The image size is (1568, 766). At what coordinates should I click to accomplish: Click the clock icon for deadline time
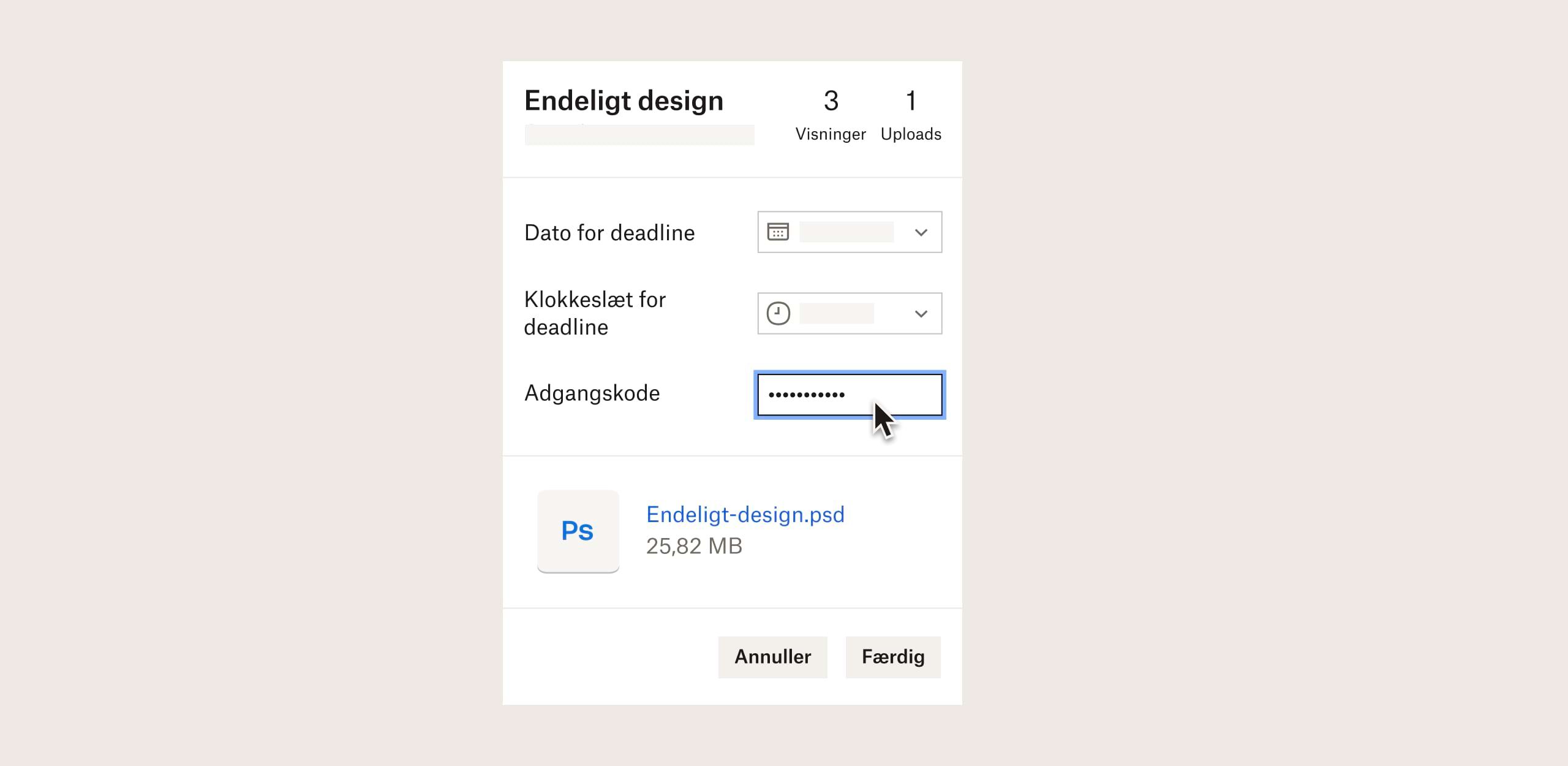[x=778, y=313]
